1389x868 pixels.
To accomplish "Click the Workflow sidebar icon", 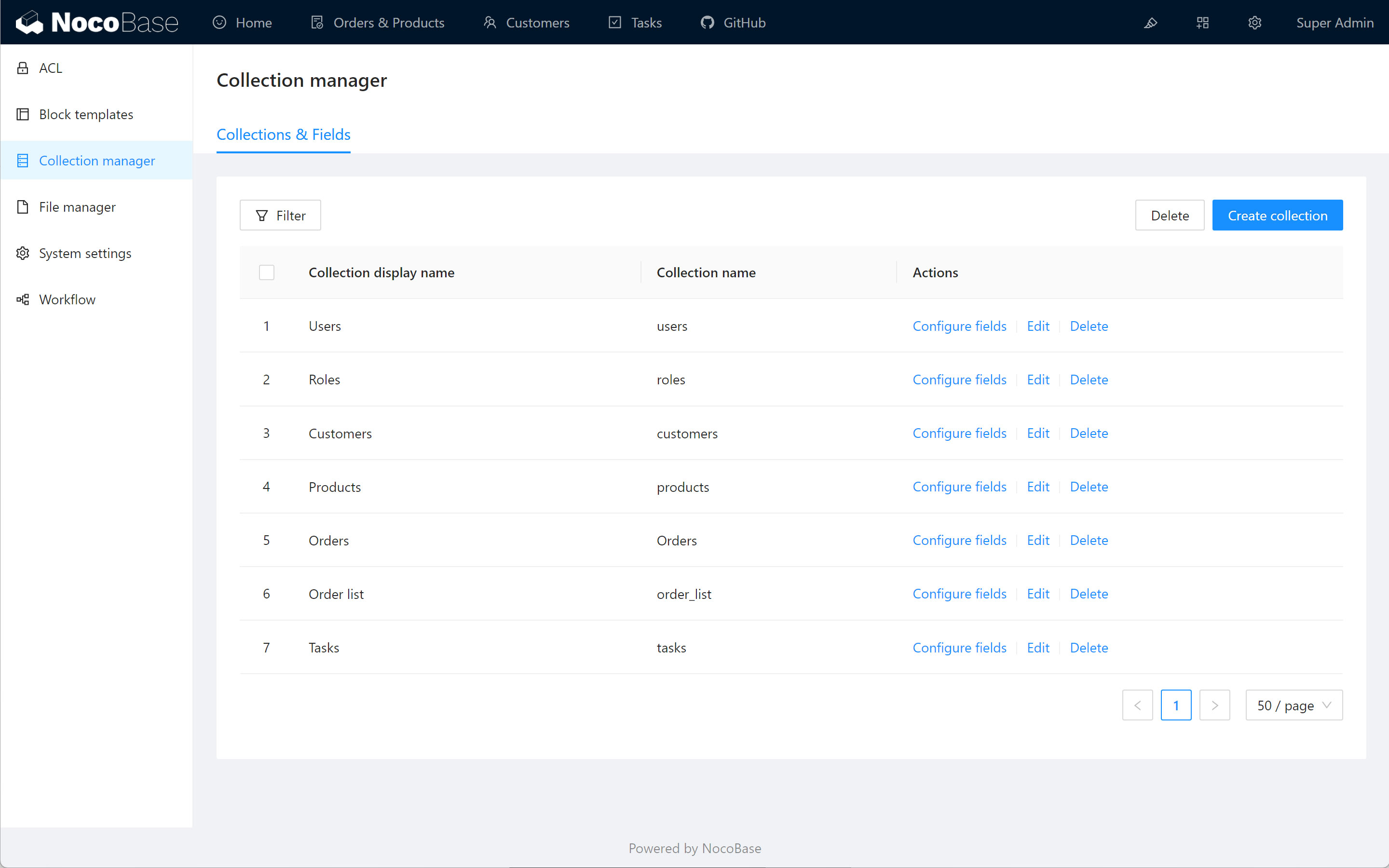I will click(23, 299).
